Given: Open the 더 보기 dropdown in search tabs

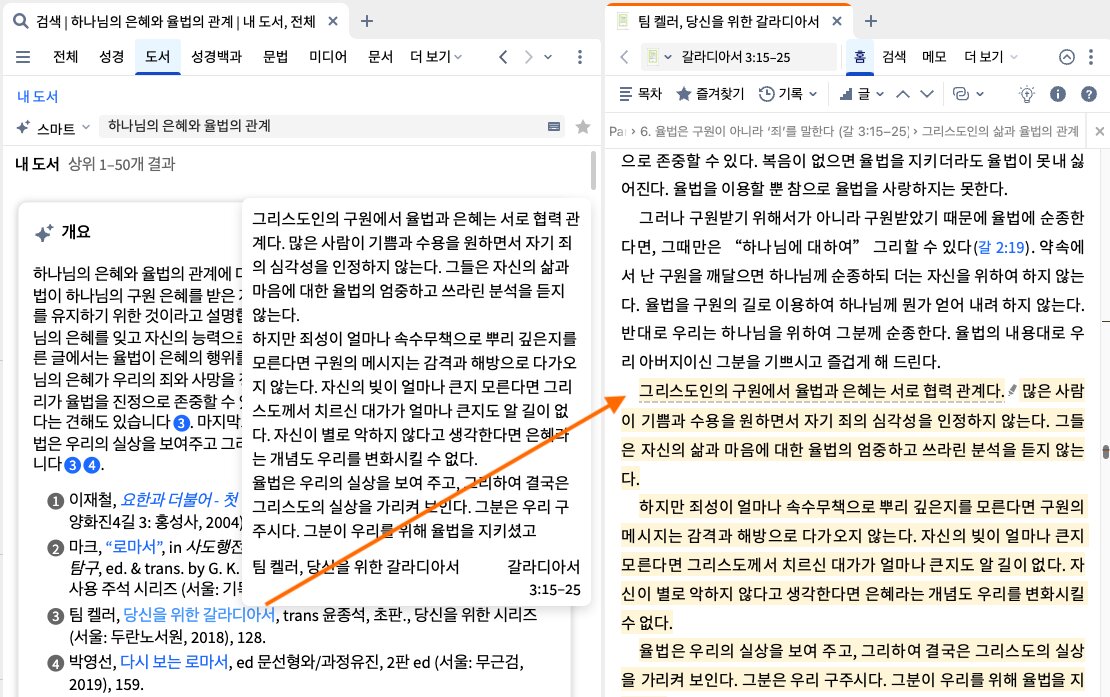Looking at the screenshot, I should coord(436,57).
